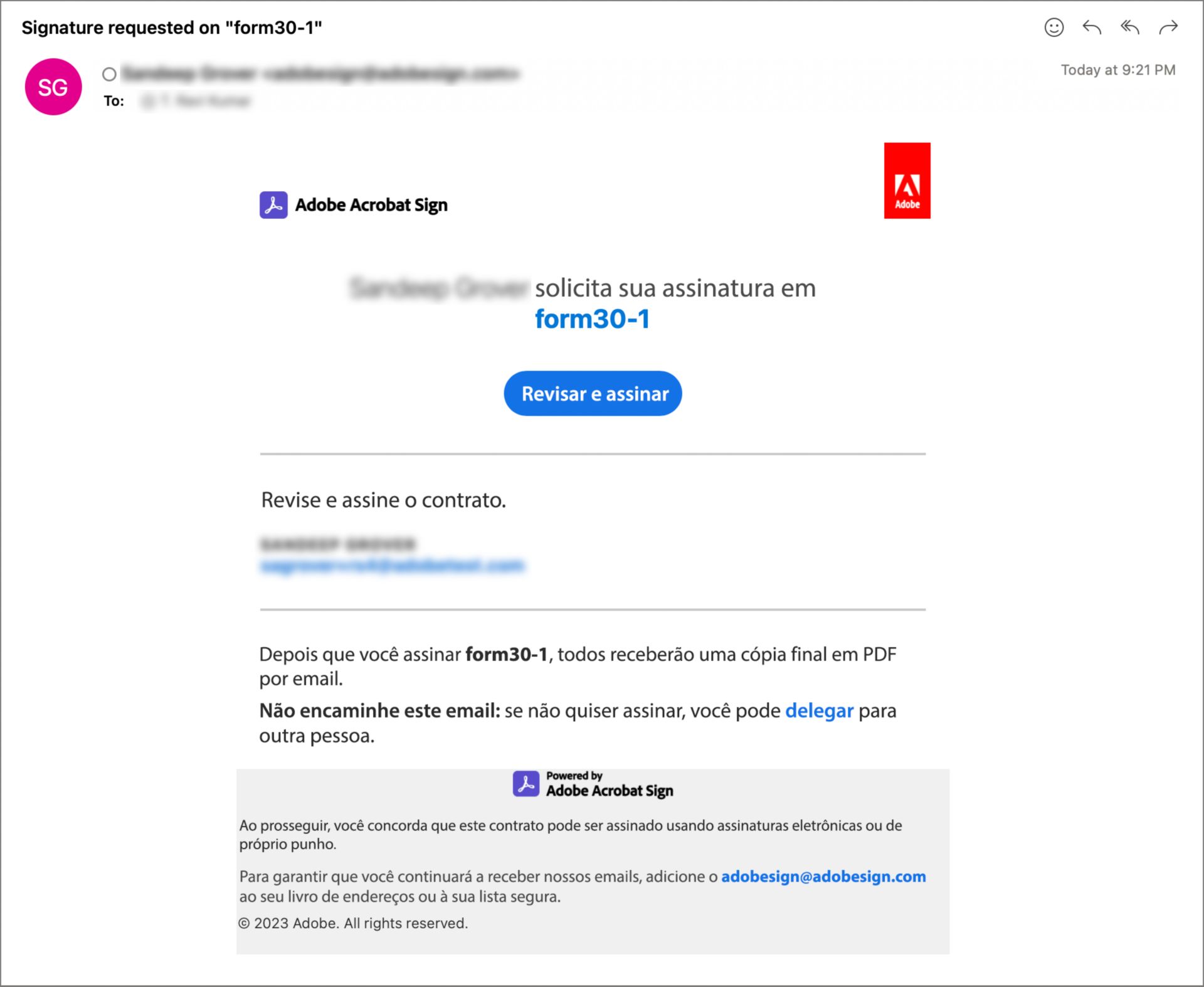Click the blurred recipient name after To:
The width and height of the screenshot is (1204, 987).
click(x=196, y=100)
